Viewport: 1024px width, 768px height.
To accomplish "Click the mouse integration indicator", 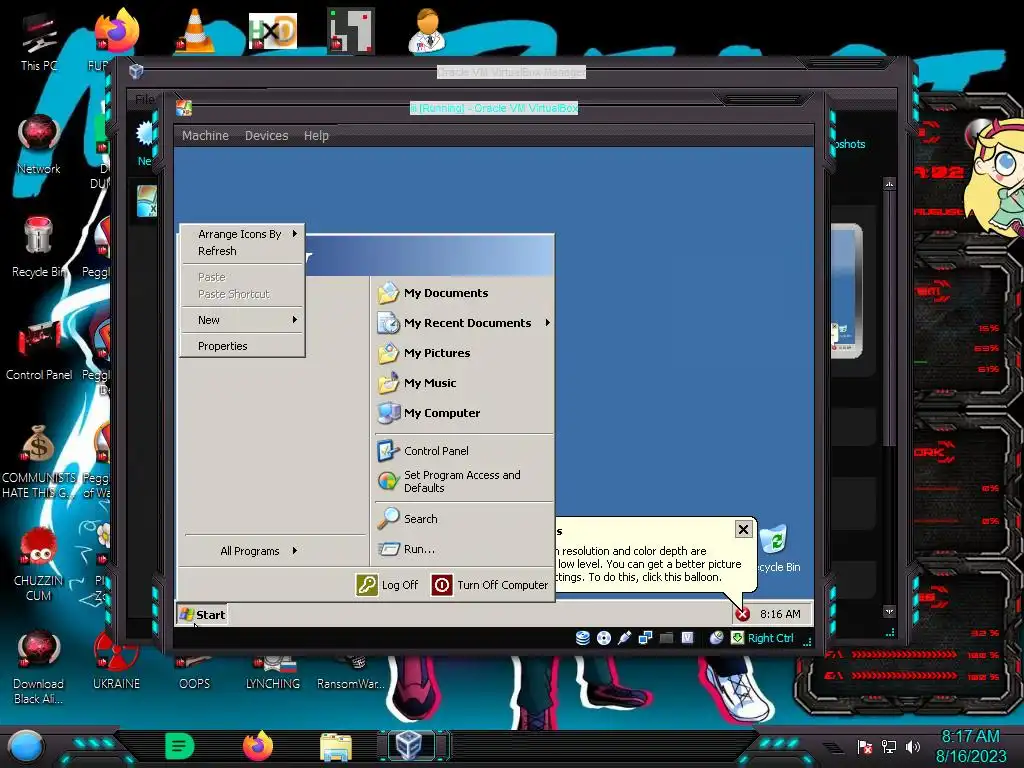I will [x=716, y=638].
